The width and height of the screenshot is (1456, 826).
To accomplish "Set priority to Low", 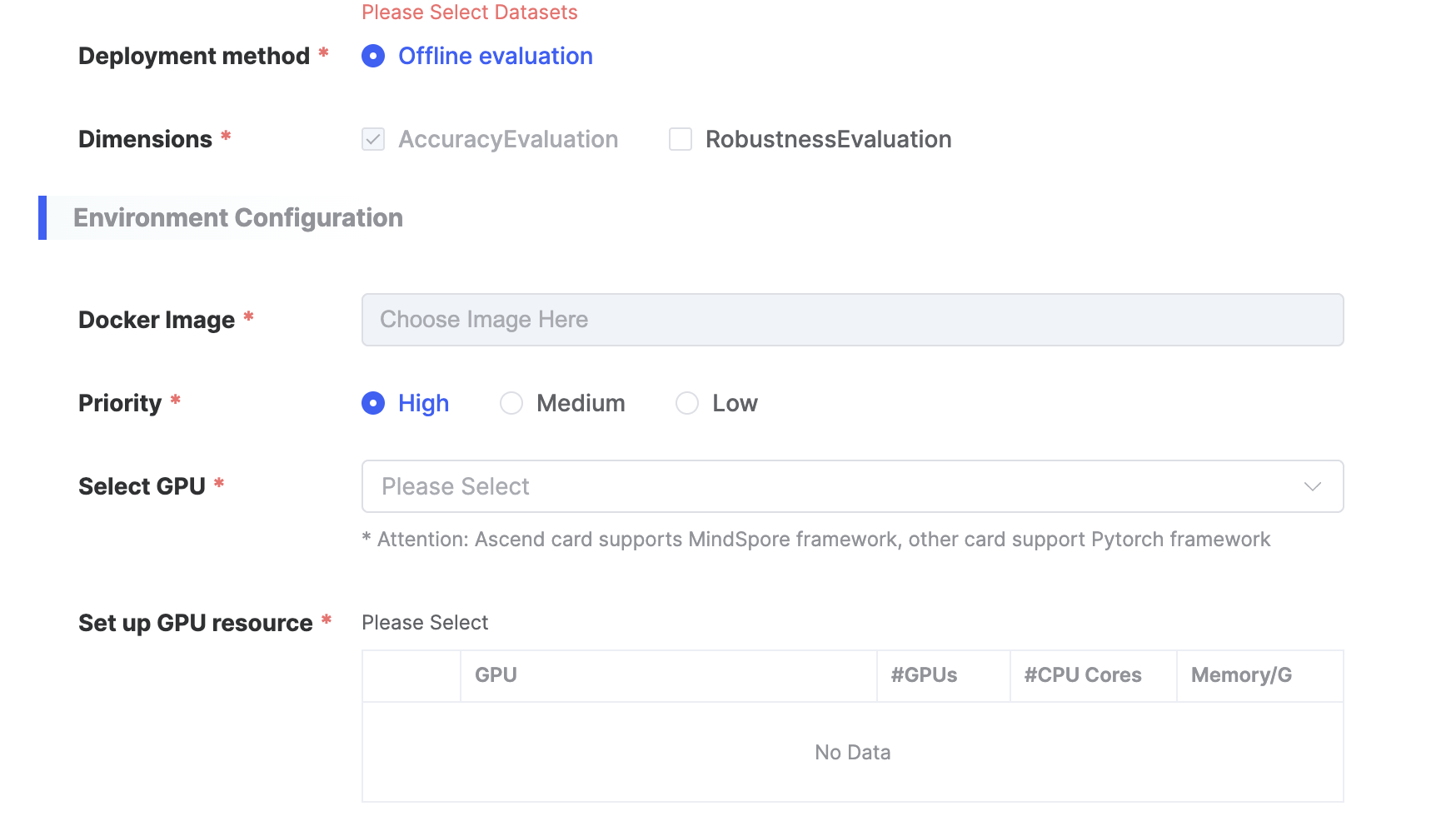I will click(687, 403).
